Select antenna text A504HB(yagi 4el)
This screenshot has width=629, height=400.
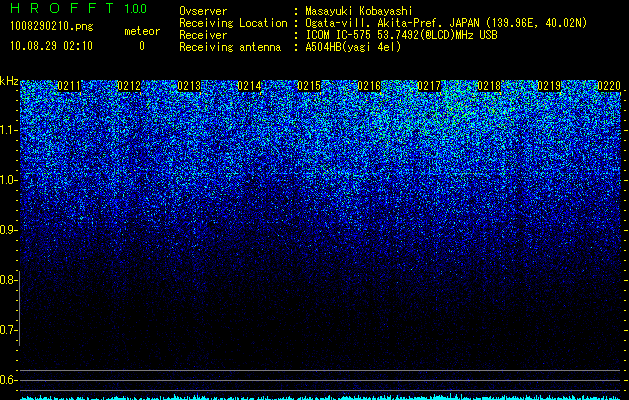[x=353, y=47]
